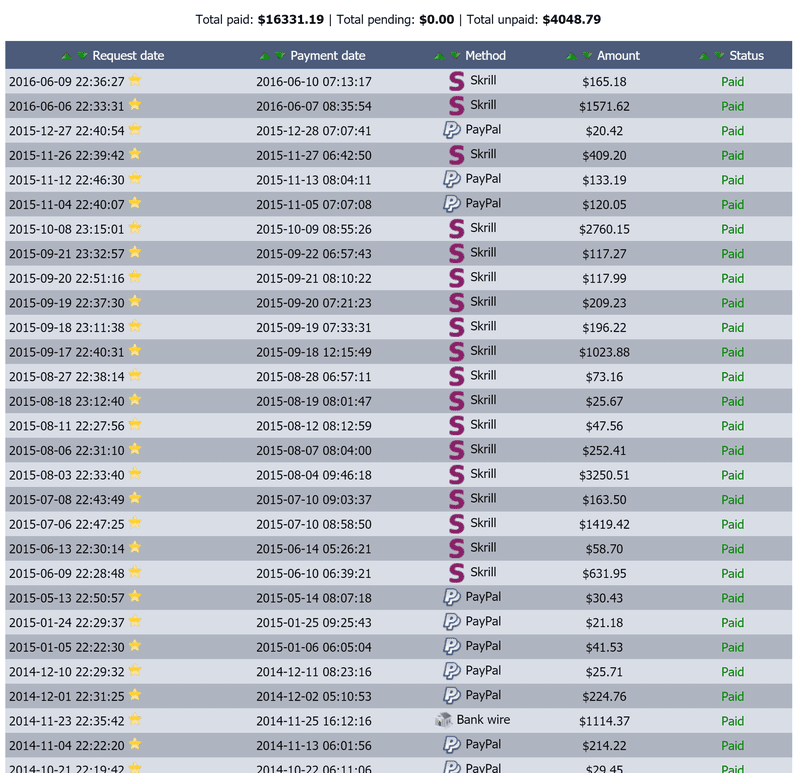Click star beside 2014-11-23 22:35:42 request
This screenshot has width=800, height=773.
click(135, 719)
